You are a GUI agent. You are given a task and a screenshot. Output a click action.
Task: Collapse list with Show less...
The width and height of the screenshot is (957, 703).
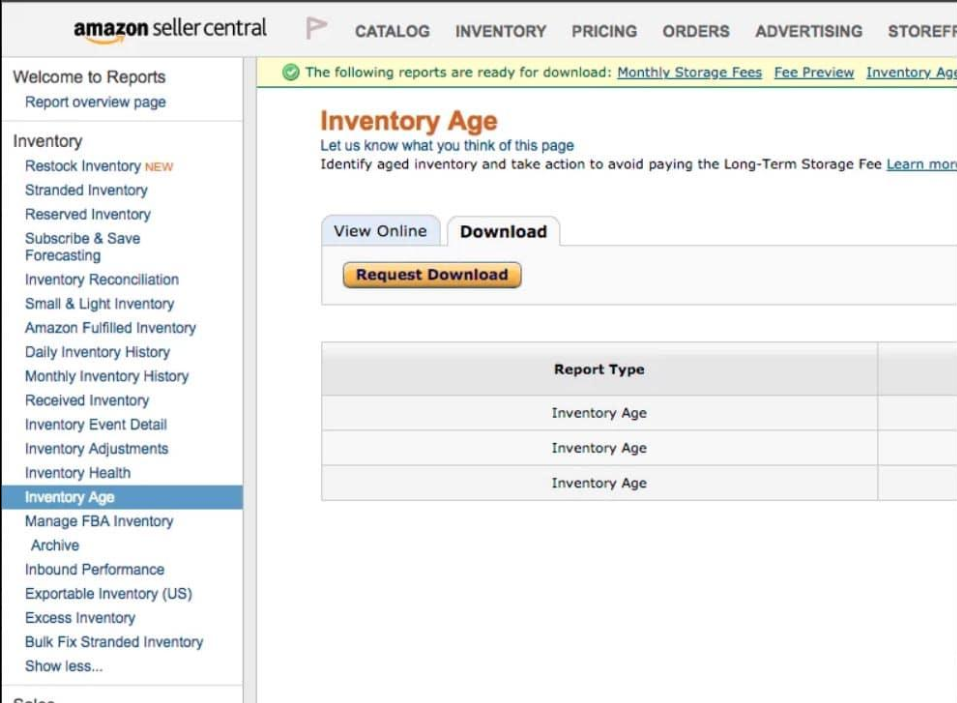click(64, 666)
